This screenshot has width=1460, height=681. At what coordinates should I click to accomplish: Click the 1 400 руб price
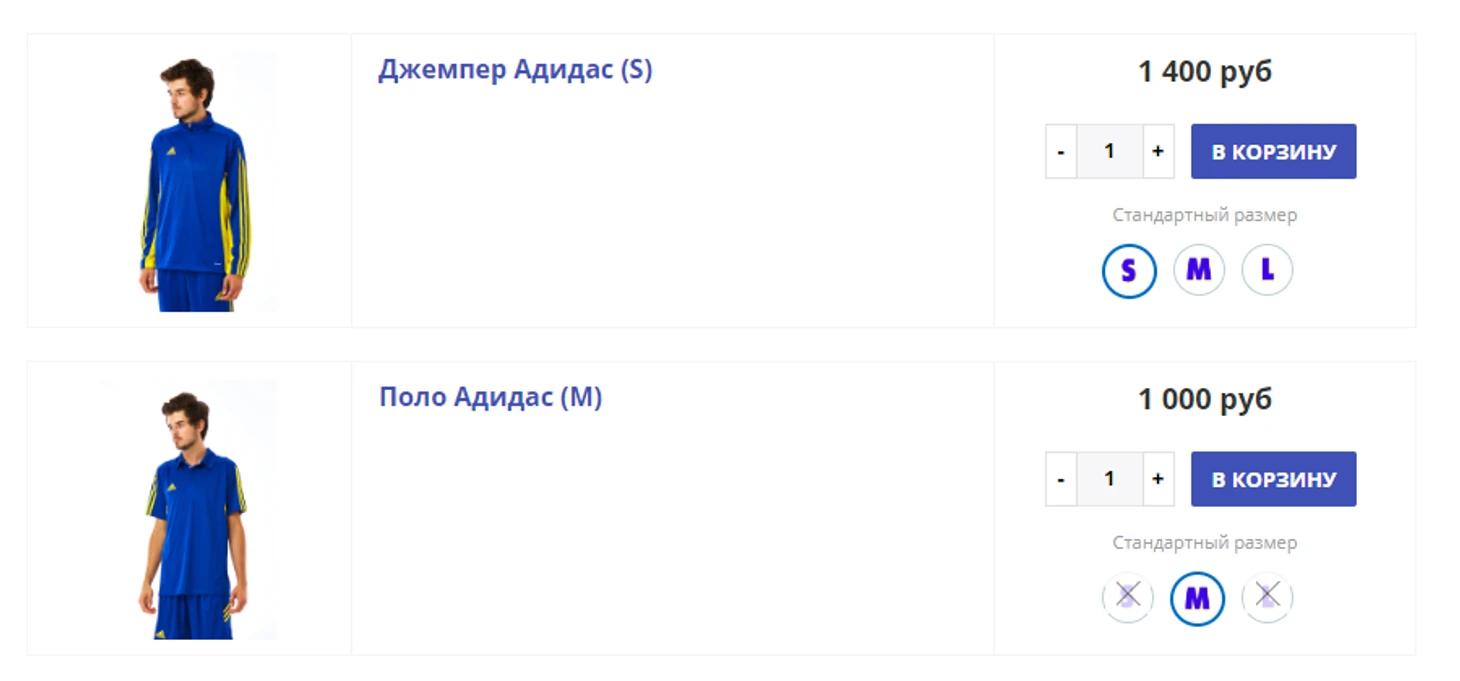(x=1205, y=72)
